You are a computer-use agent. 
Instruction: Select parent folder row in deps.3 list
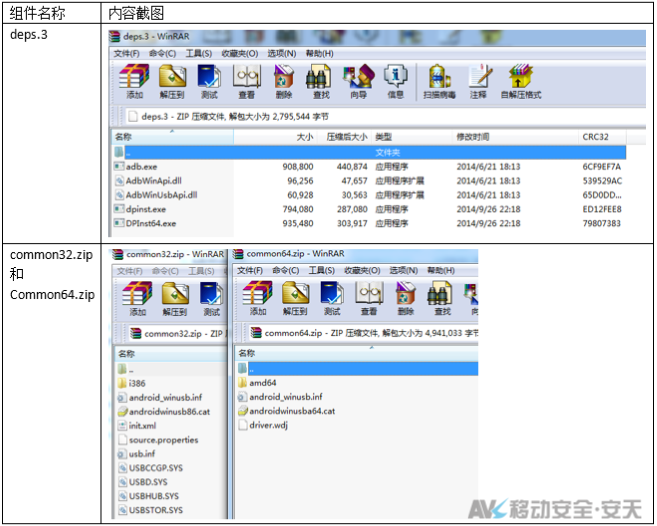click(x=369, y=153)
